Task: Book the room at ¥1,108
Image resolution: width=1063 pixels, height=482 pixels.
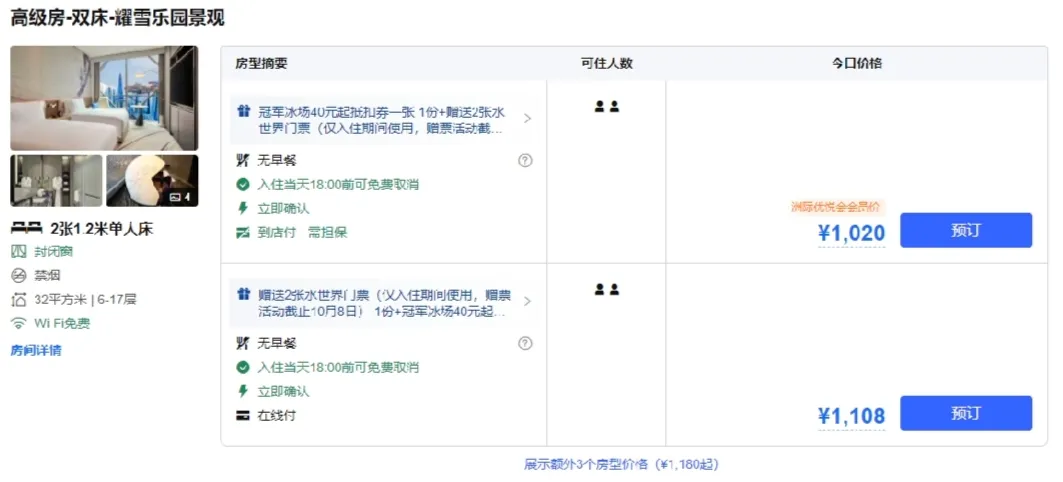Action: click(x=965, y=413)
